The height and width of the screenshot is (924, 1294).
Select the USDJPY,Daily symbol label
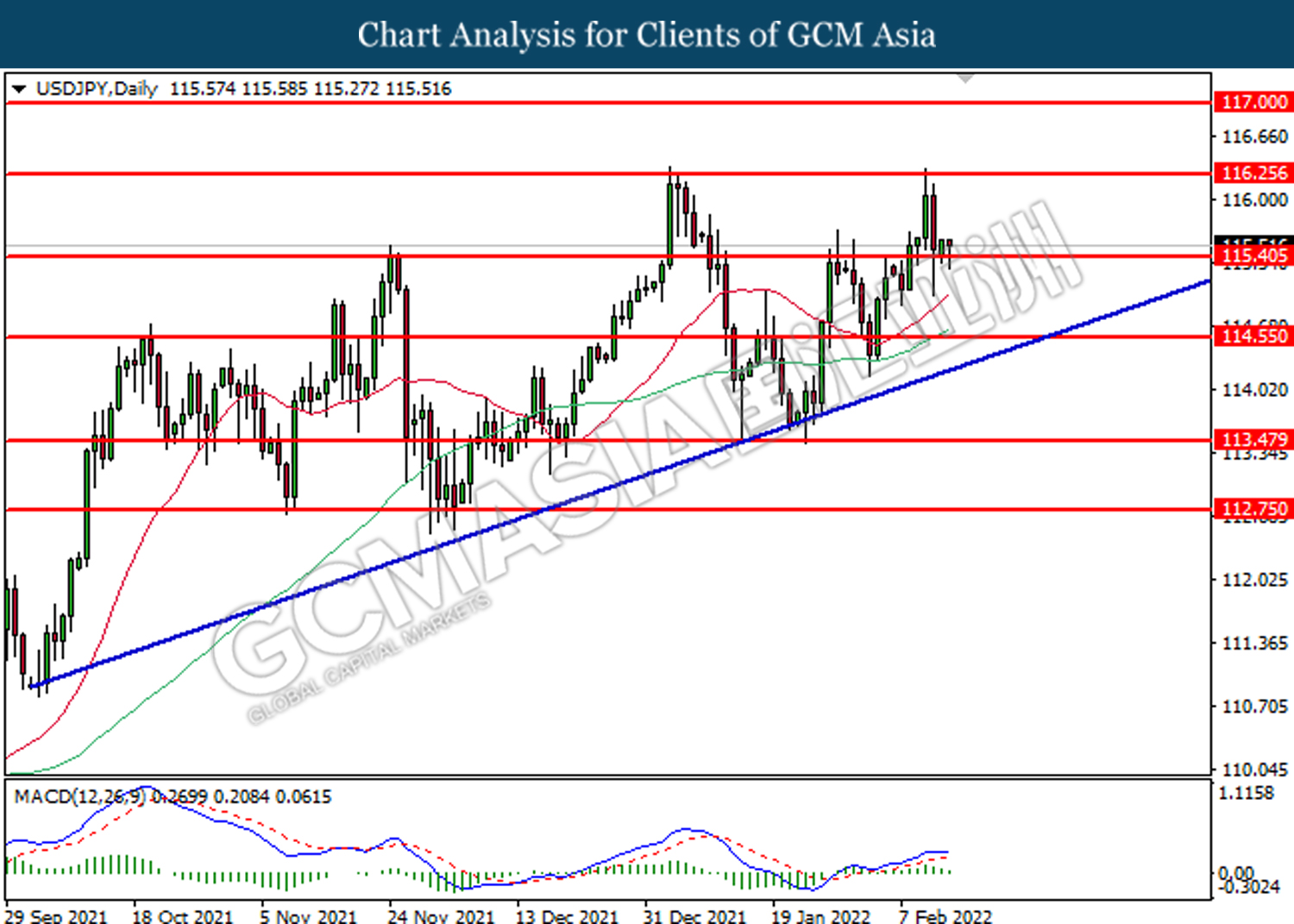97,89
